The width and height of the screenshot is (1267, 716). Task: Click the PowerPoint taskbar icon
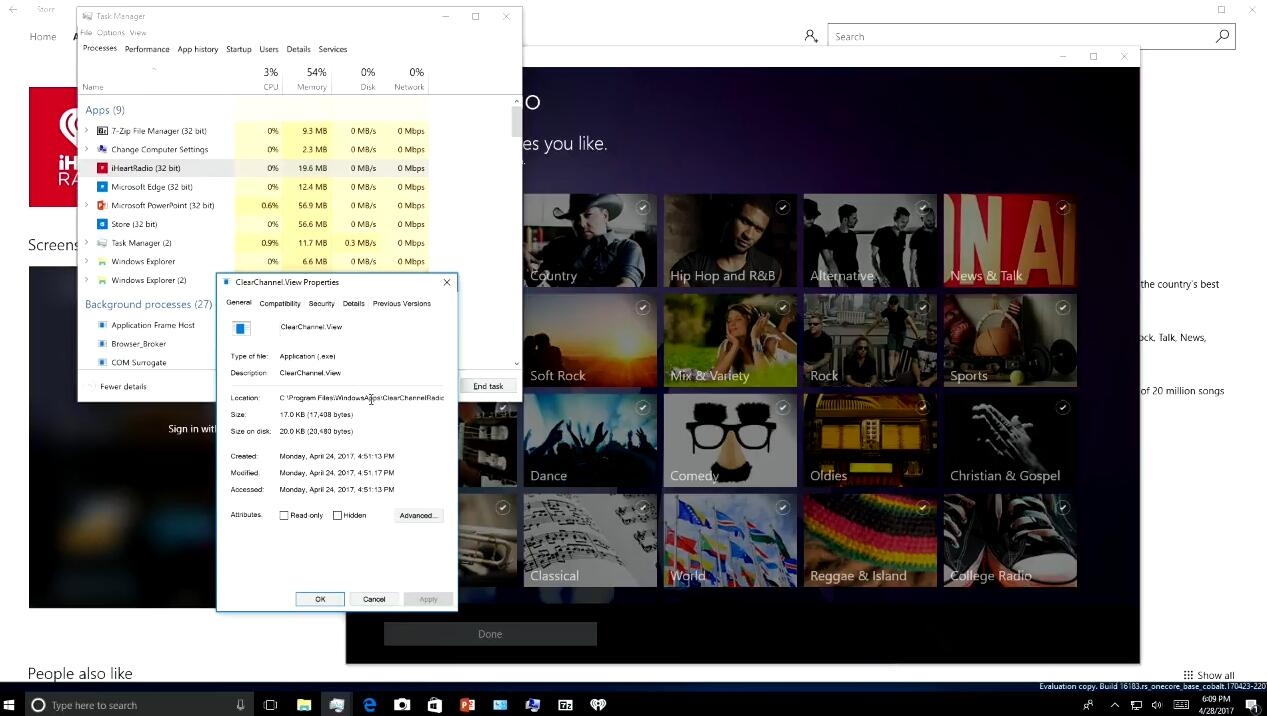point(467,705)
